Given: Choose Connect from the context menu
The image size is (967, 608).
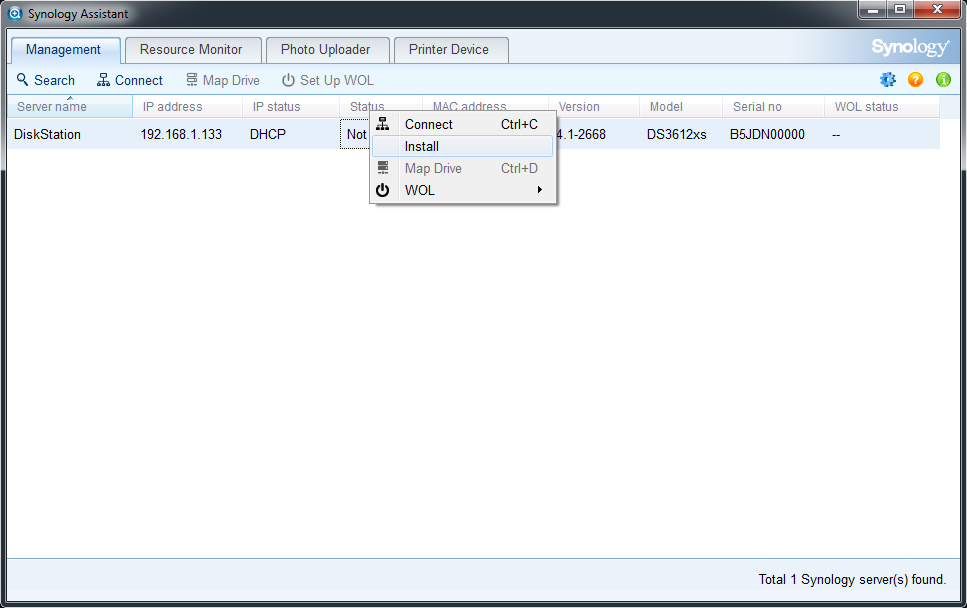Looking at the screenshot, I should point(428,125).
